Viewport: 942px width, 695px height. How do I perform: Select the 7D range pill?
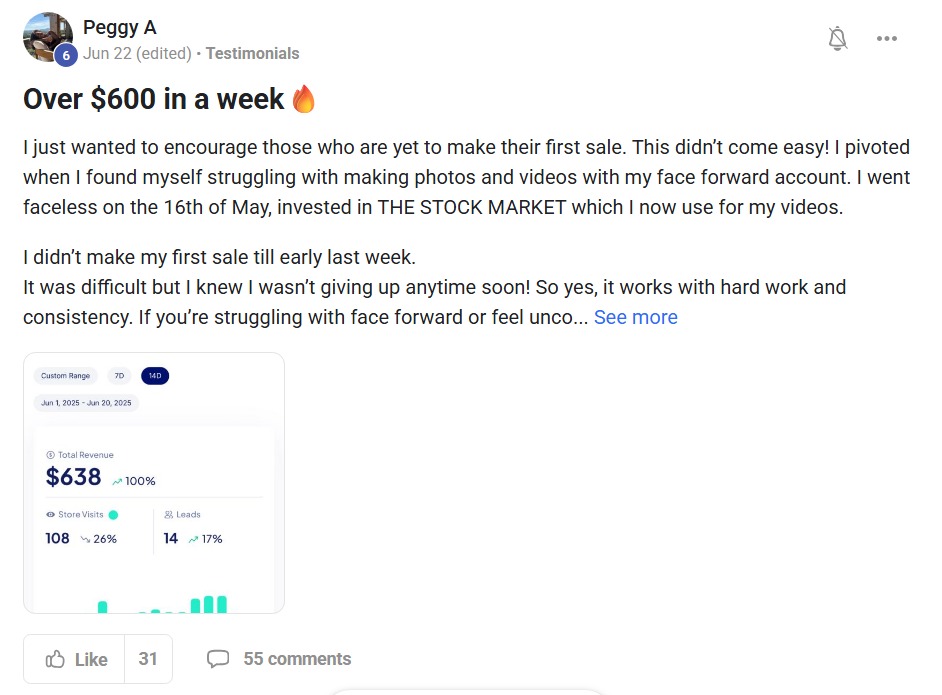tap(119, 376)
